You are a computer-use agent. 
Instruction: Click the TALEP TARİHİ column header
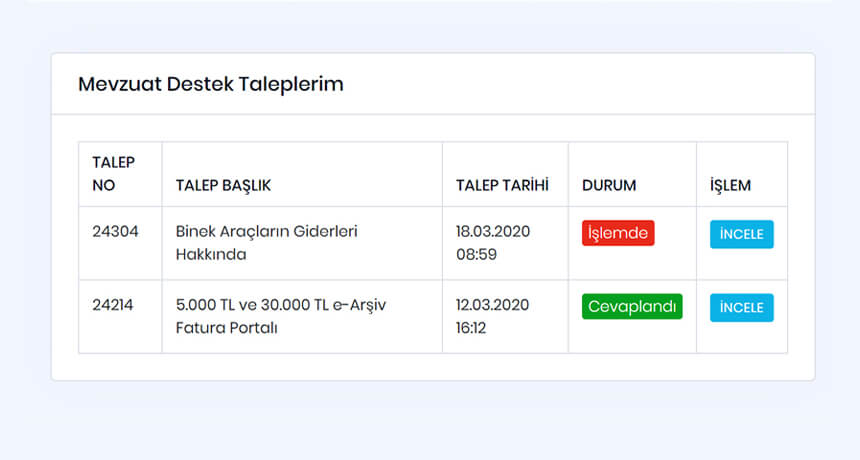pyautogui.click(x=502, y=186)
